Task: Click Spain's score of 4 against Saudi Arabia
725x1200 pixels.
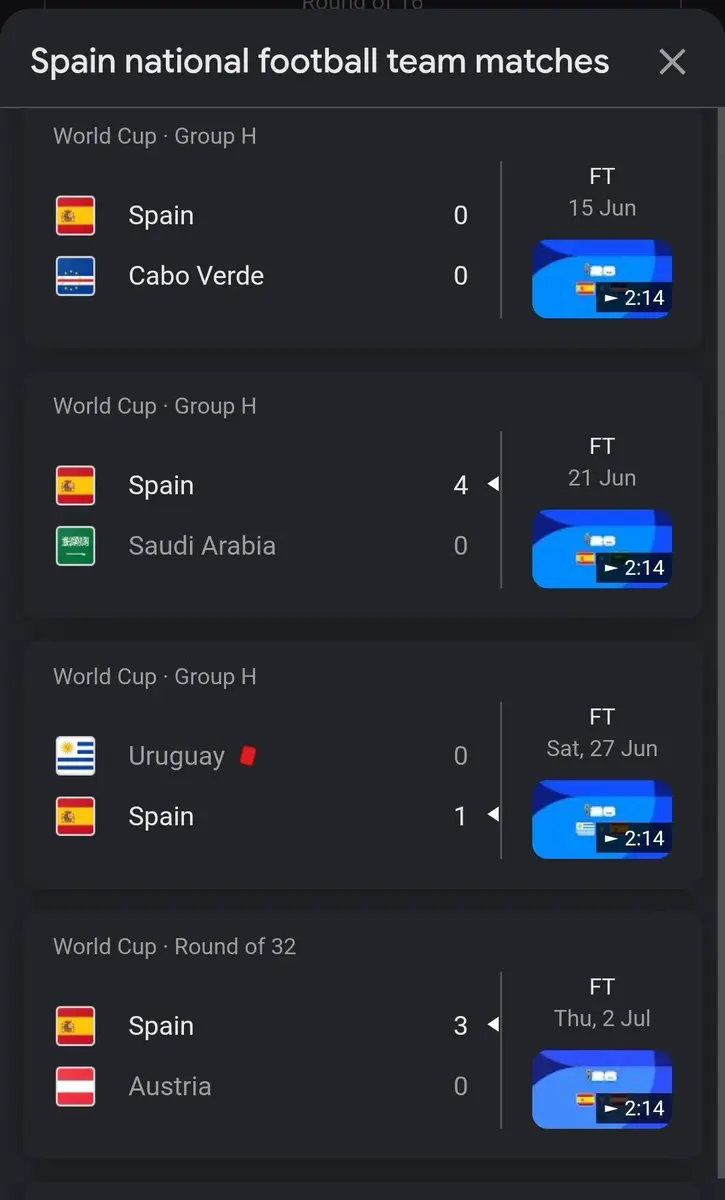Action: [460, 486]
